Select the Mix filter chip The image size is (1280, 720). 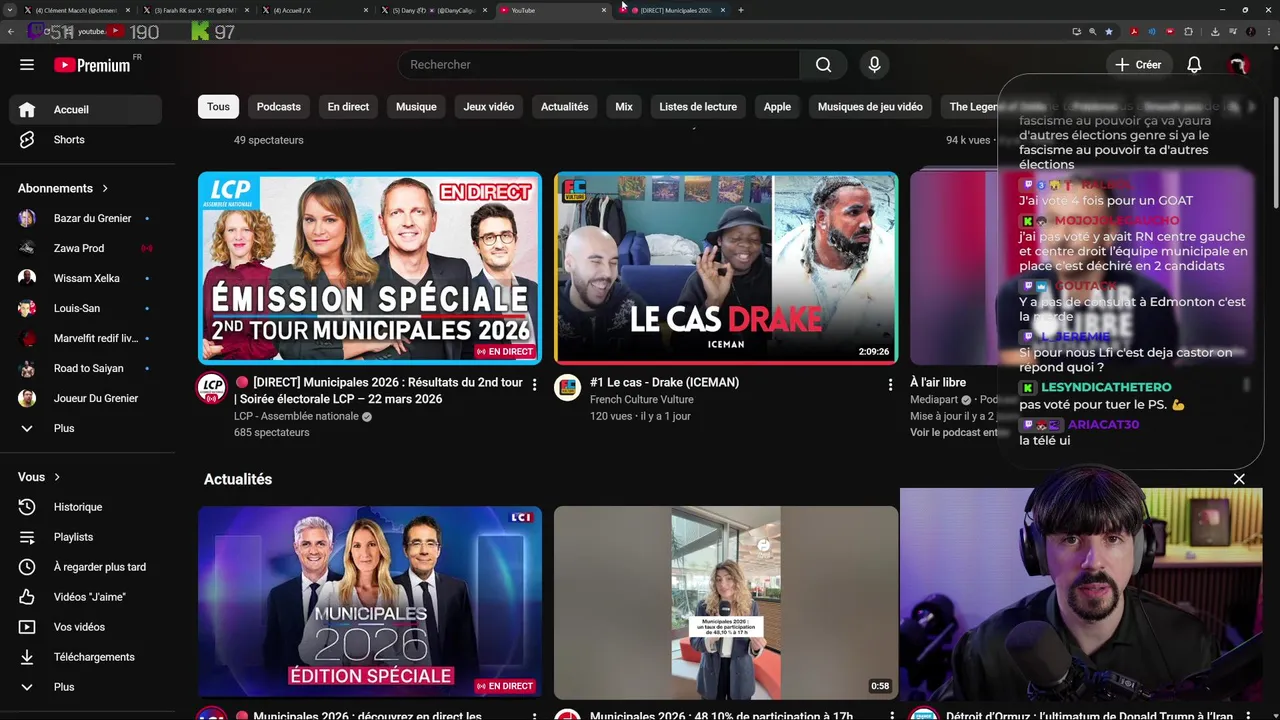[x=624, y=107]
